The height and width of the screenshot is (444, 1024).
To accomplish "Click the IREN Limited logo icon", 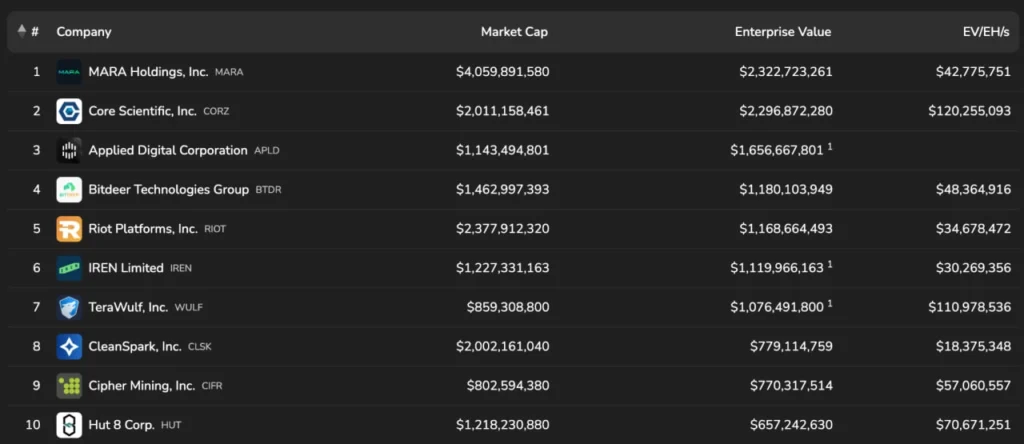I will [69, 268].
